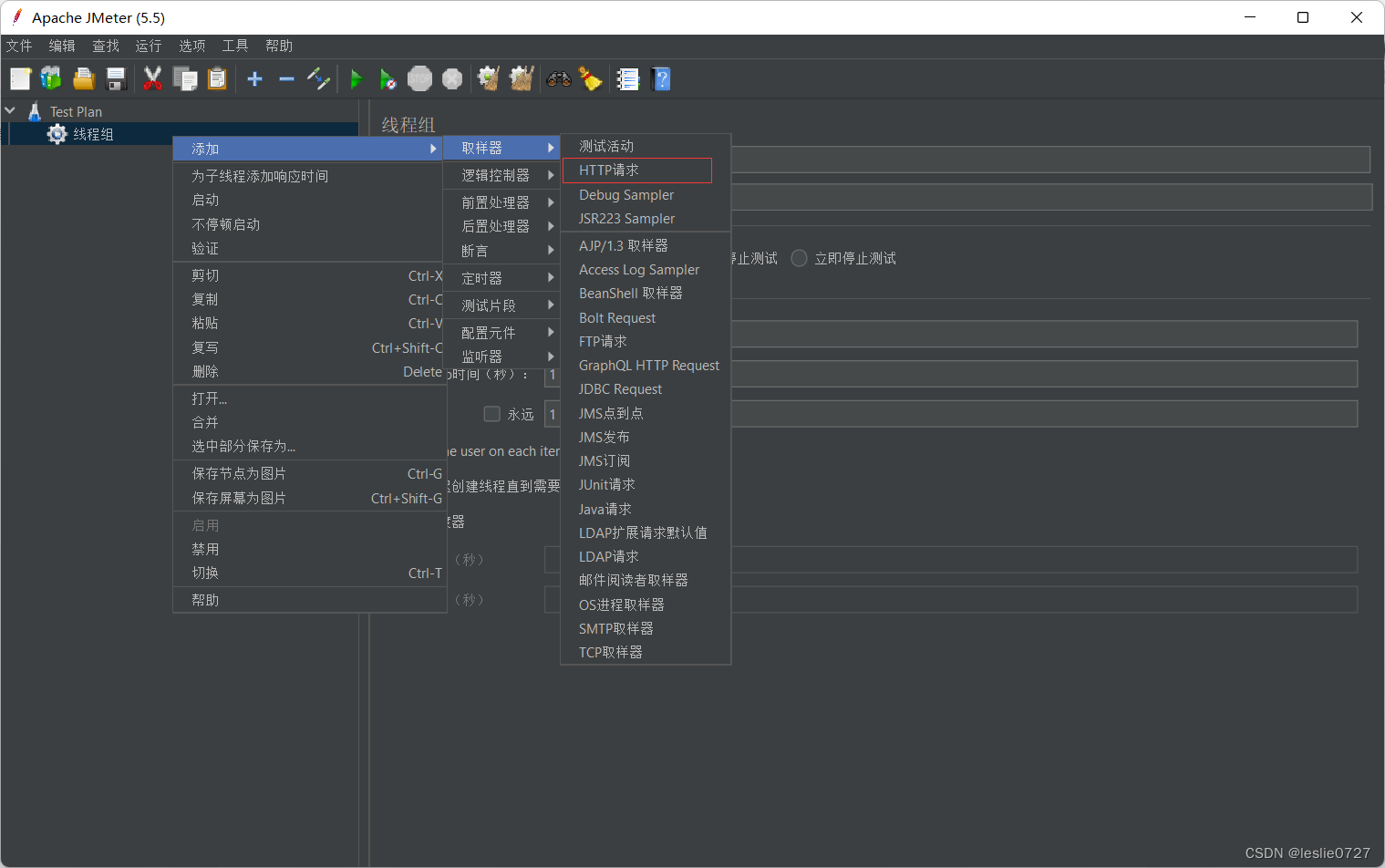
Task: Choose JSR223 Sampler entry
Action: point(646,219)
